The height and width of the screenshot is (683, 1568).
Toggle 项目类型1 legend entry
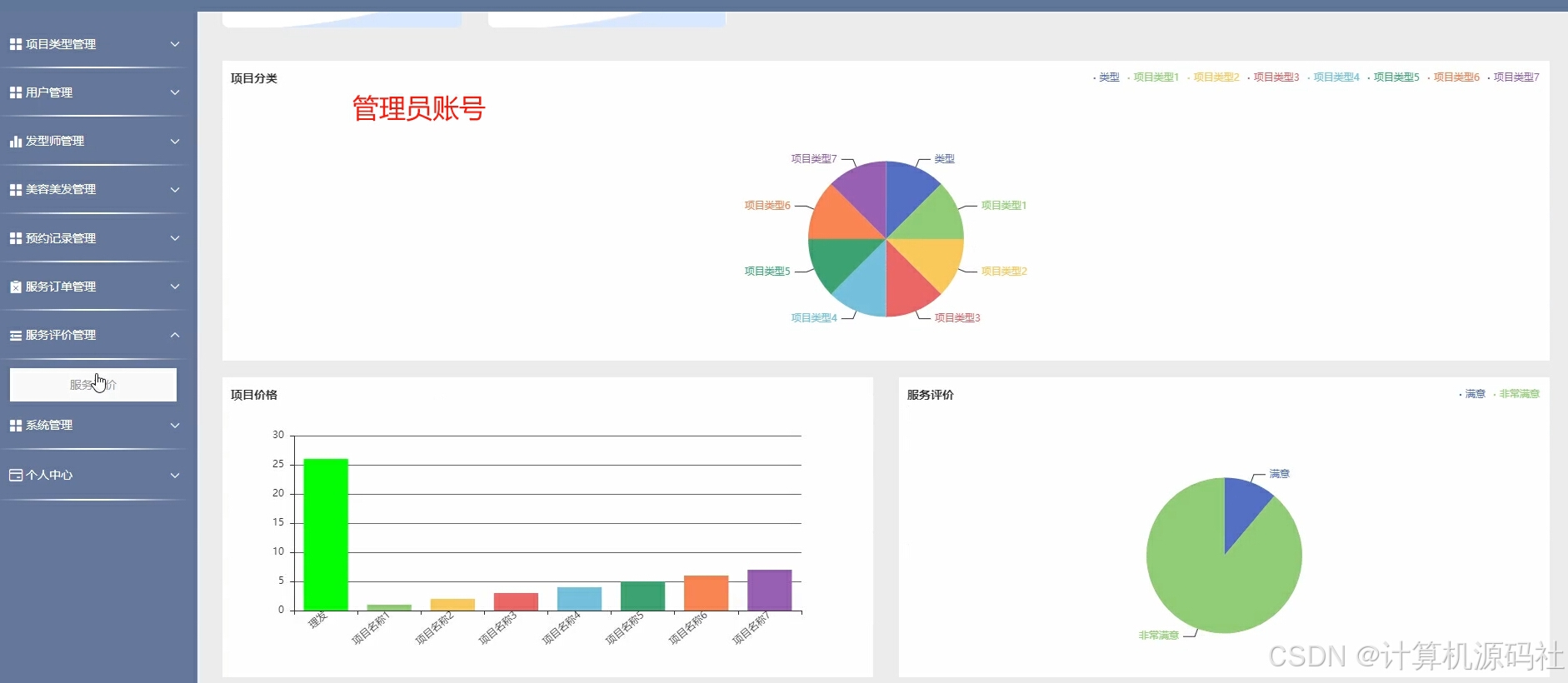pyautogui.click(x=1153, y=77)
